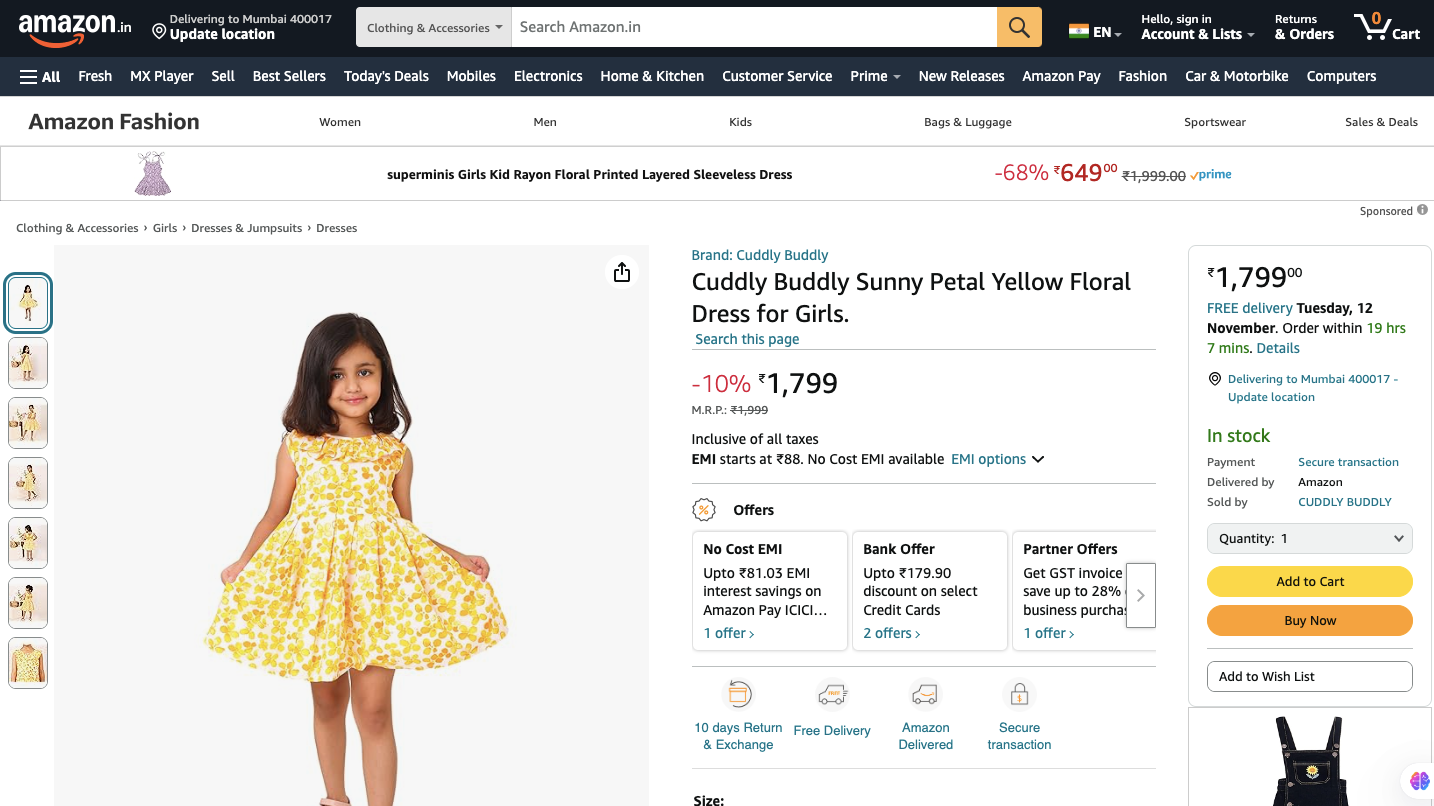
Task: Select the Women tab in Amazon Fashion
Action: pos(340,122)
